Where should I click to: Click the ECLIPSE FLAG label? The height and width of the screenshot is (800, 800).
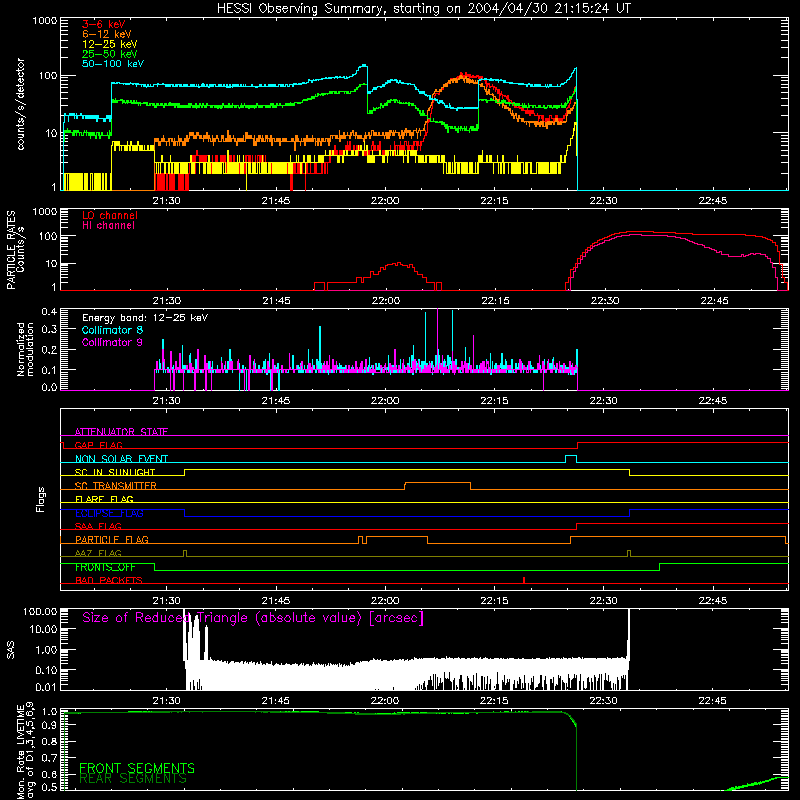109,513
